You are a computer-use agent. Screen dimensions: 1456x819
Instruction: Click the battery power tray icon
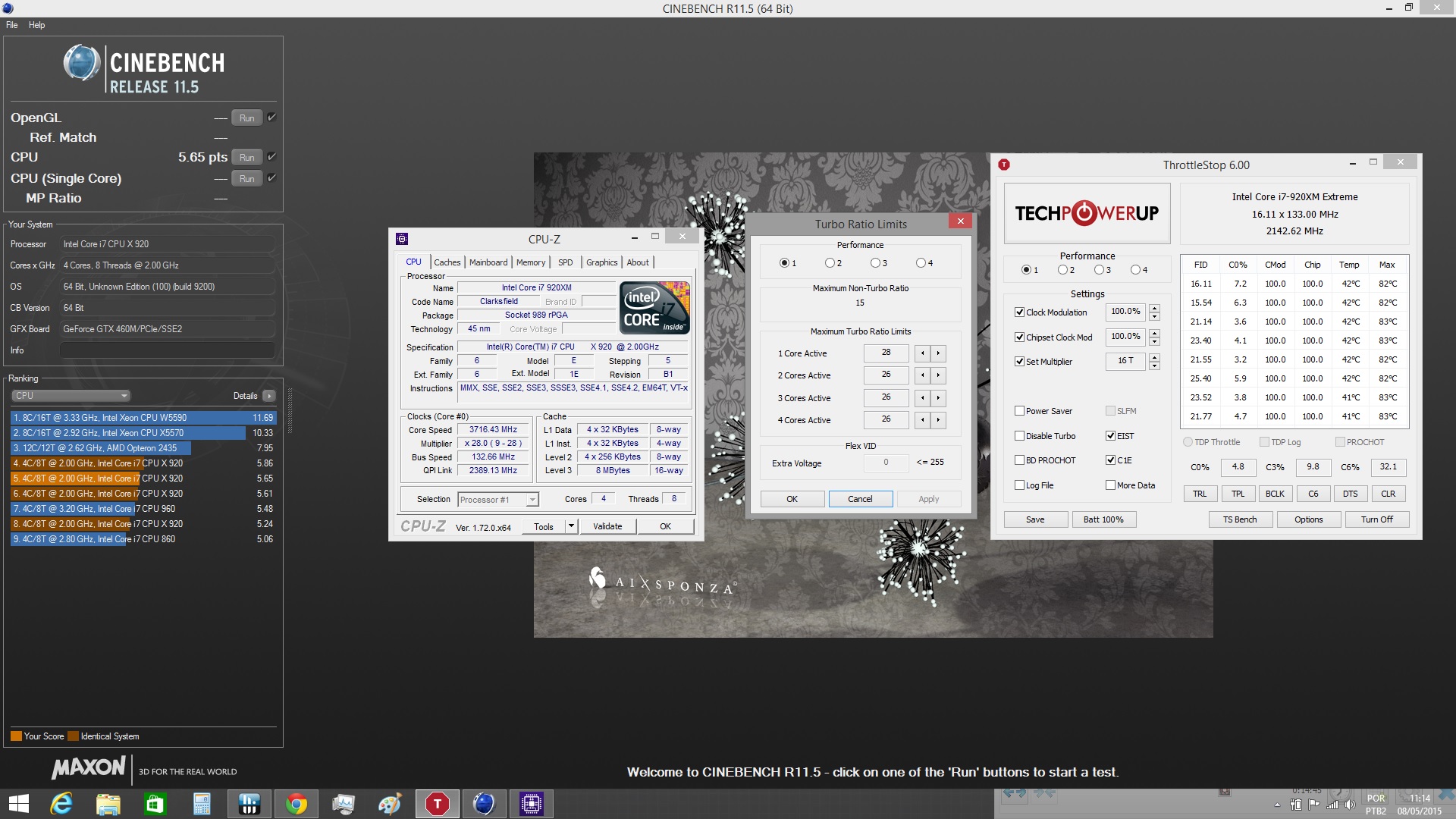tap(1296, 805)
